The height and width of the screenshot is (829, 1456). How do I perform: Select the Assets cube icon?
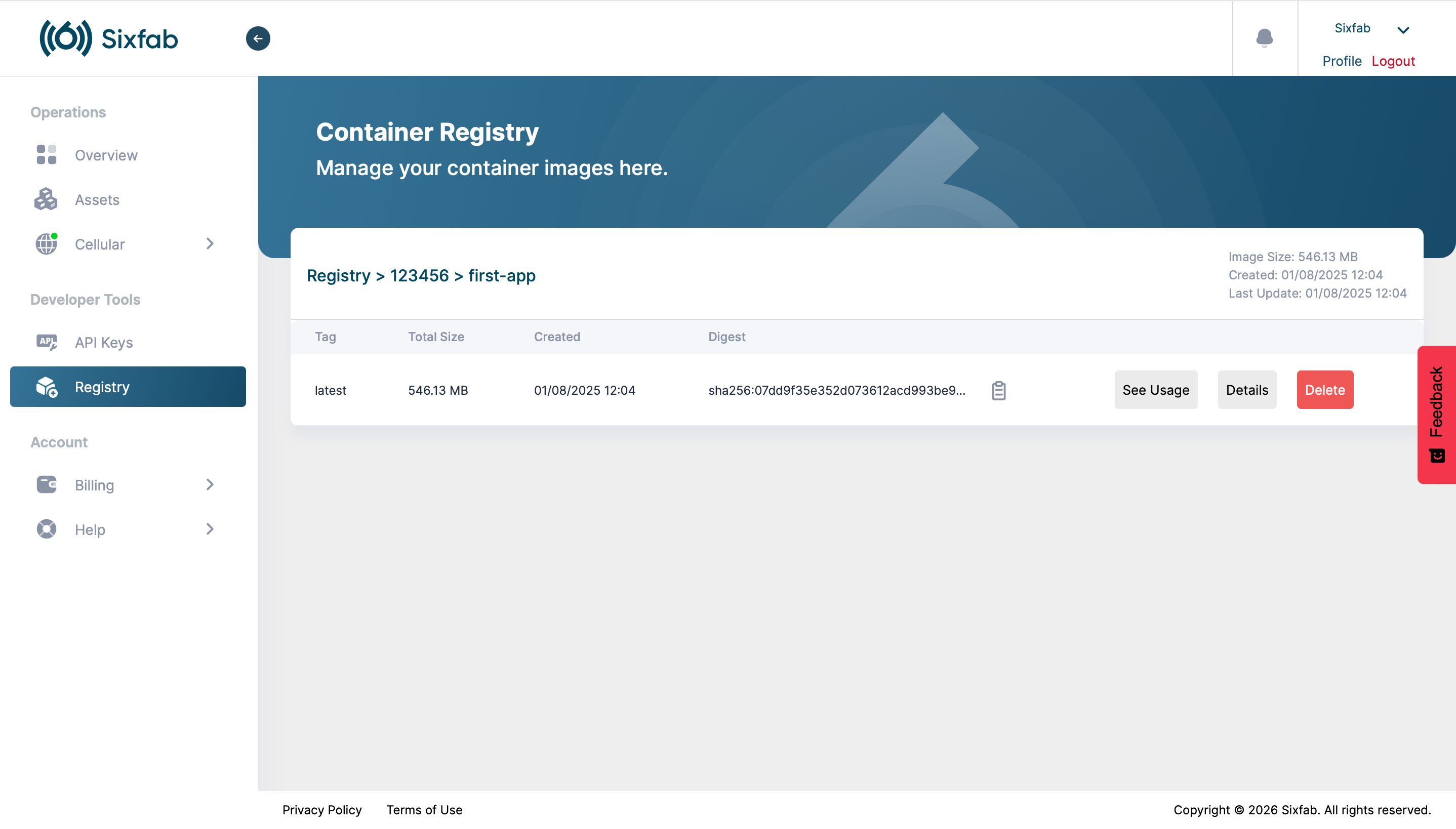coord(46,199)
